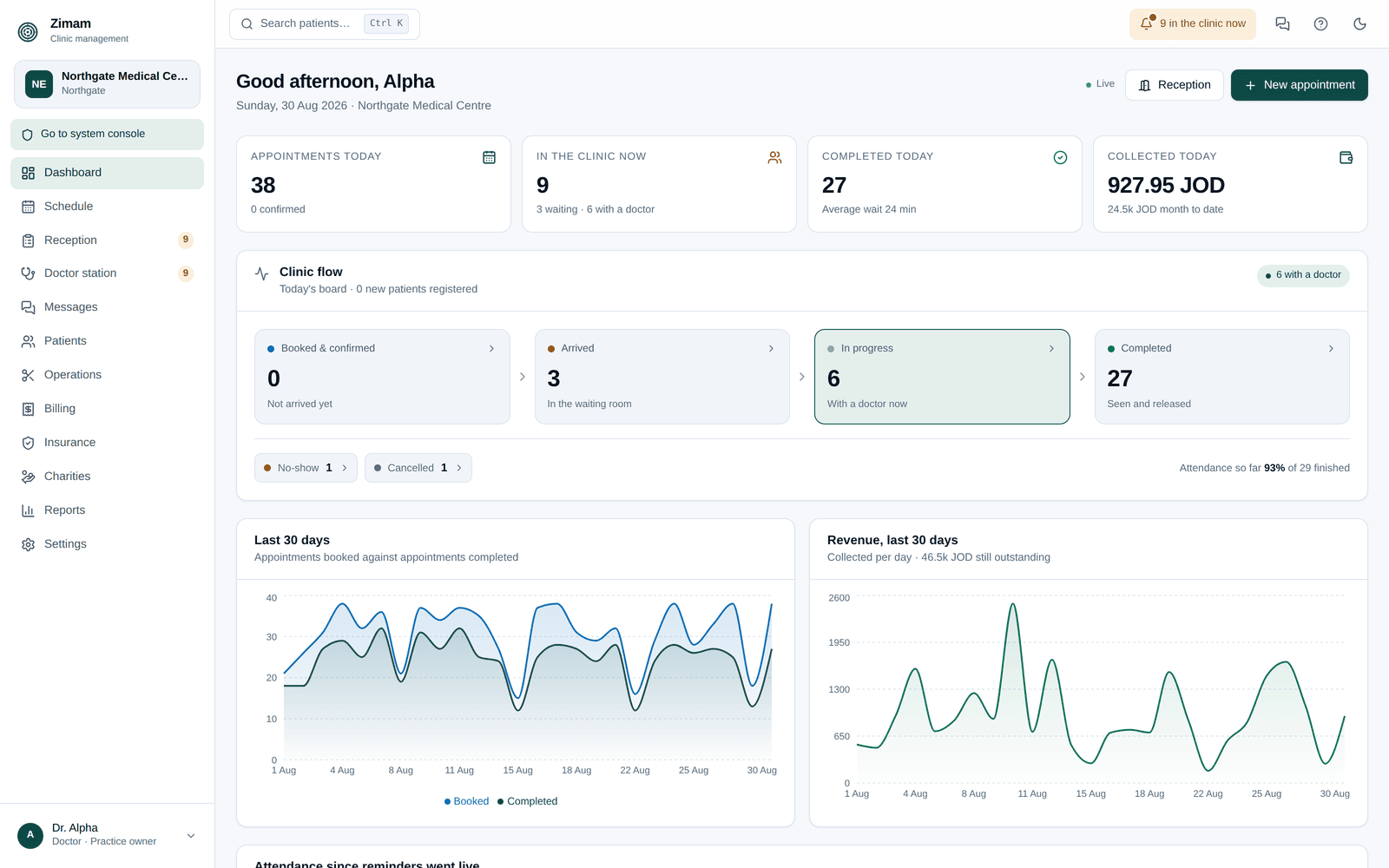Open the No-show chip
Image resolution: width=1389 pixels, height=868 pixels.
306,468
